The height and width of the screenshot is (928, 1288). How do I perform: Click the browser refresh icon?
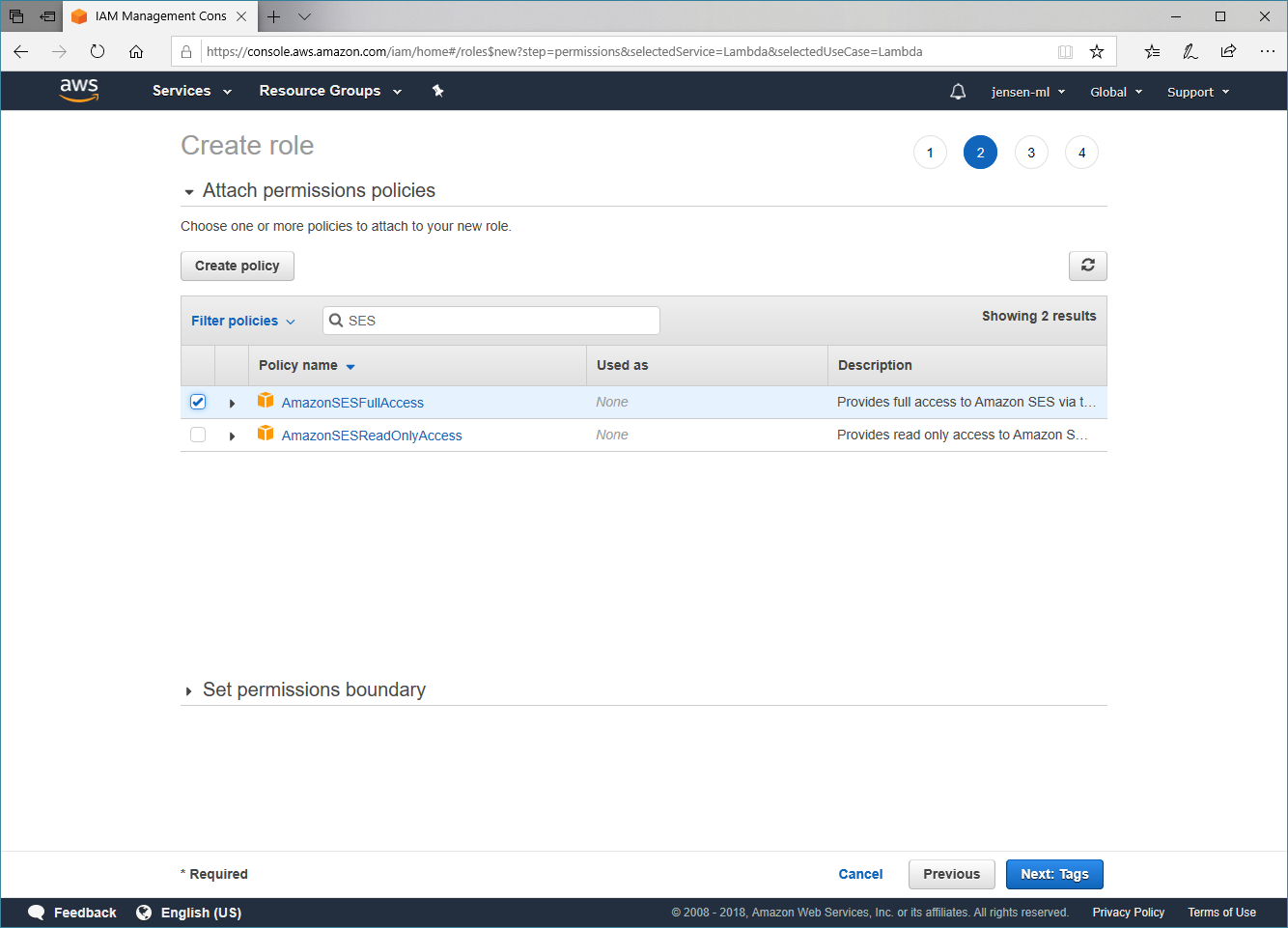pyautogui.click(x=98, y=52)
